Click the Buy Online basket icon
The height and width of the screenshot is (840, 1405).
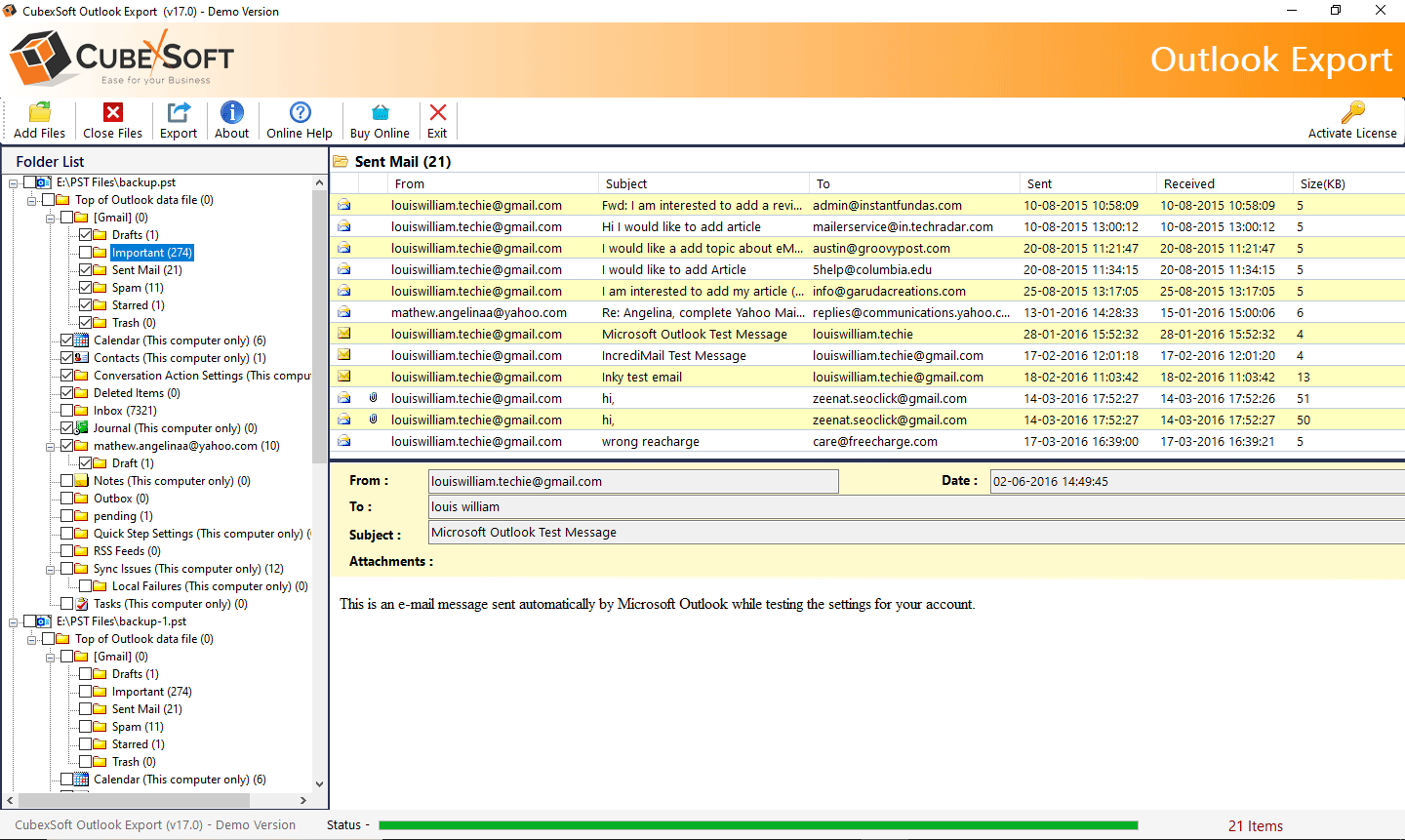[380, 113]
